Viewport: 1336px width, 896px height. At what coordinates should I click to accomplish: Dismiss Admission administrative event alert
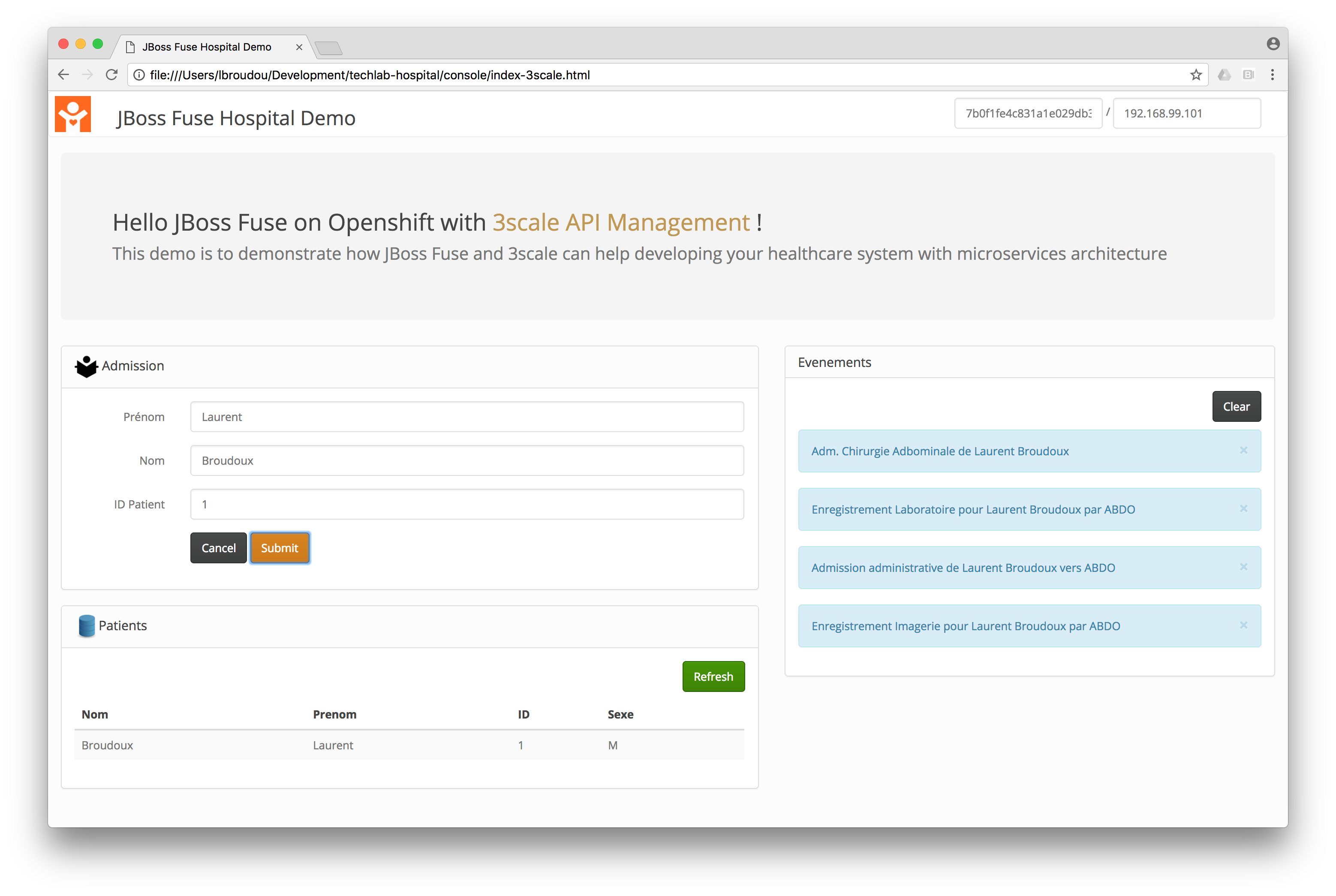click(1243, 567)
